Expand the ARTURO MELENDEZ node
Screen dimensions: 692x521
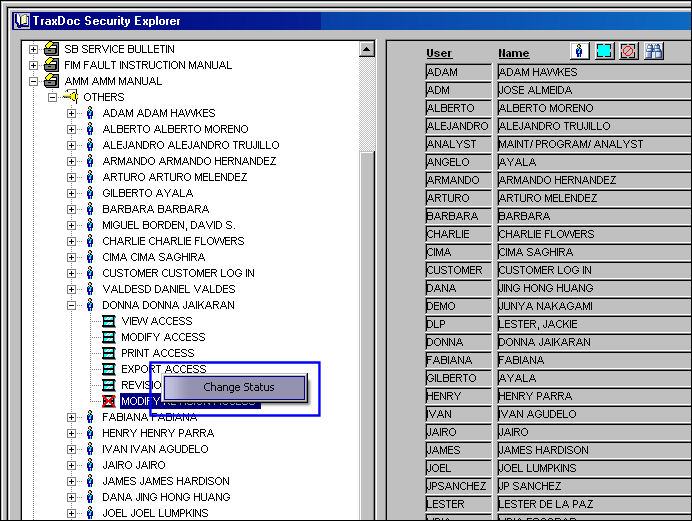(71, 177)
